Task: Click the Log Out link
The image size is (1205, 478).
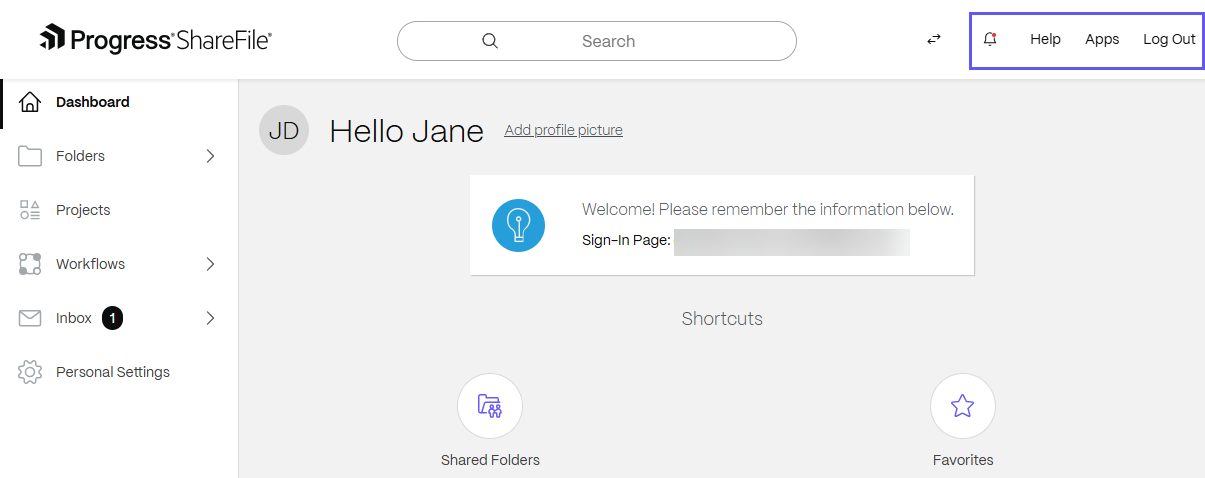Action: coord(1169,40)
